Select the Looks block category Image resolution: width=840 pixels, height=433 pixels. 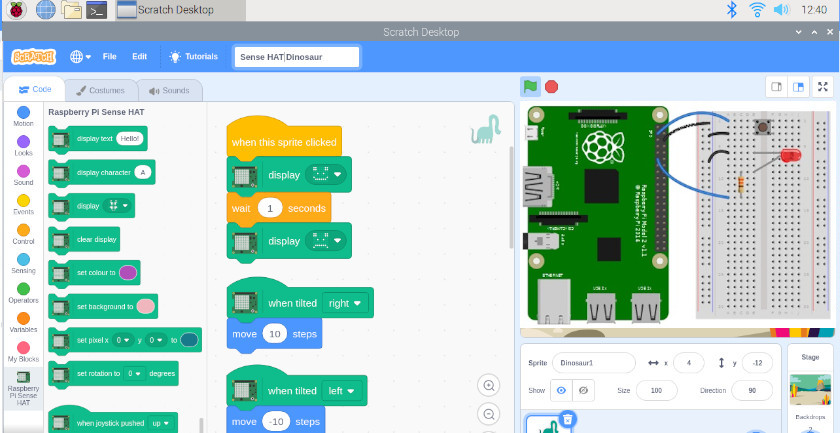[24, 146]
